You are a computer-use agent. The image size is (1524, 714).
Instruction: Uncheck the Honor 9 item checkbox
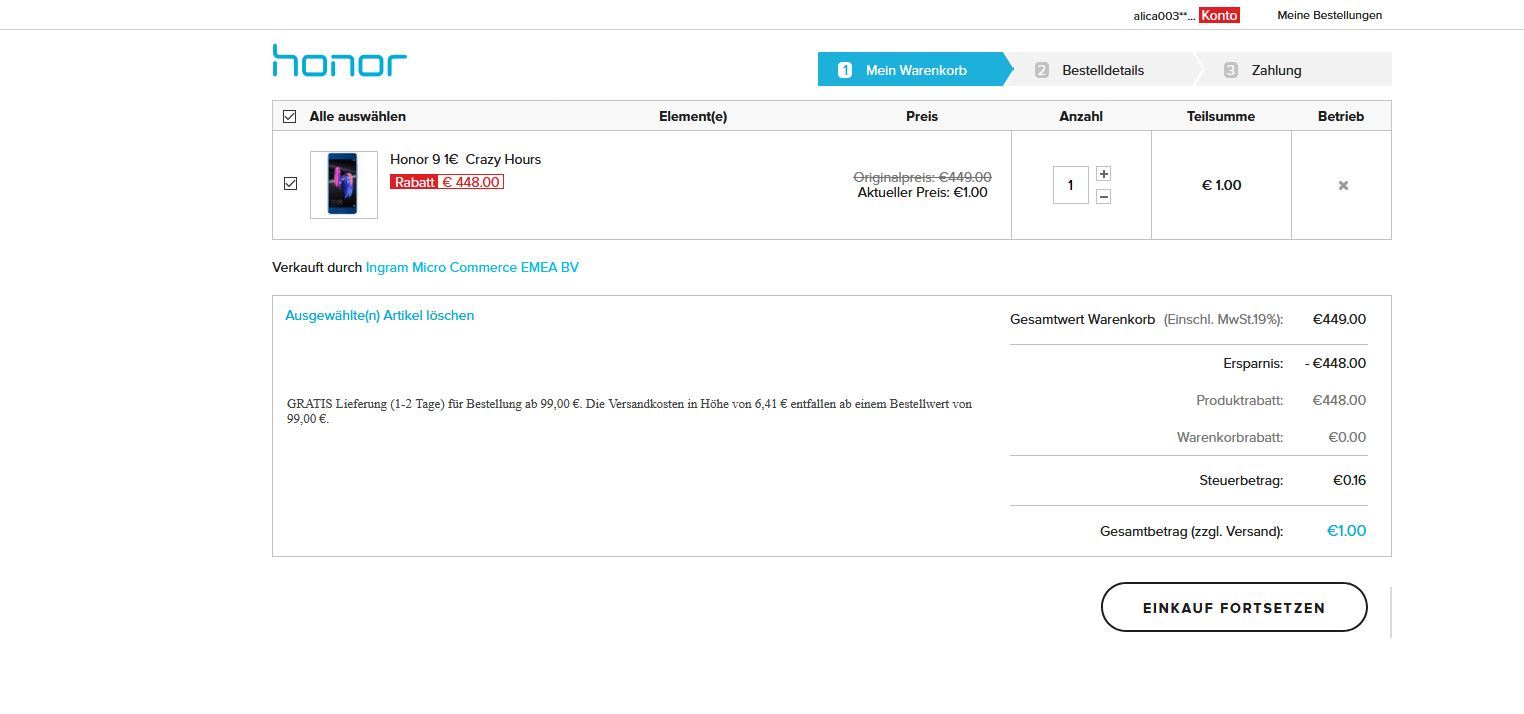(290, 183)
